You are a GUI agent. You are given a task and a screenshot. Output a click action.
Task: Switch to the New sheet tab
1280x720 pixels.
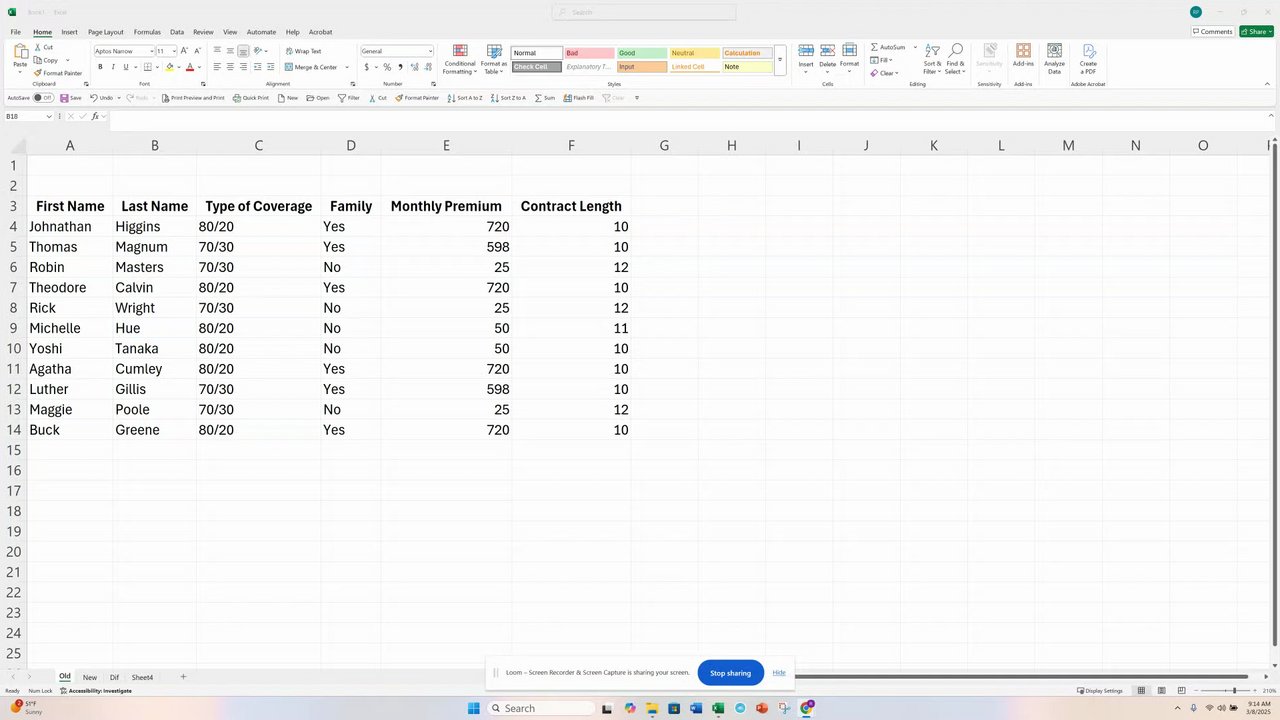90,677
